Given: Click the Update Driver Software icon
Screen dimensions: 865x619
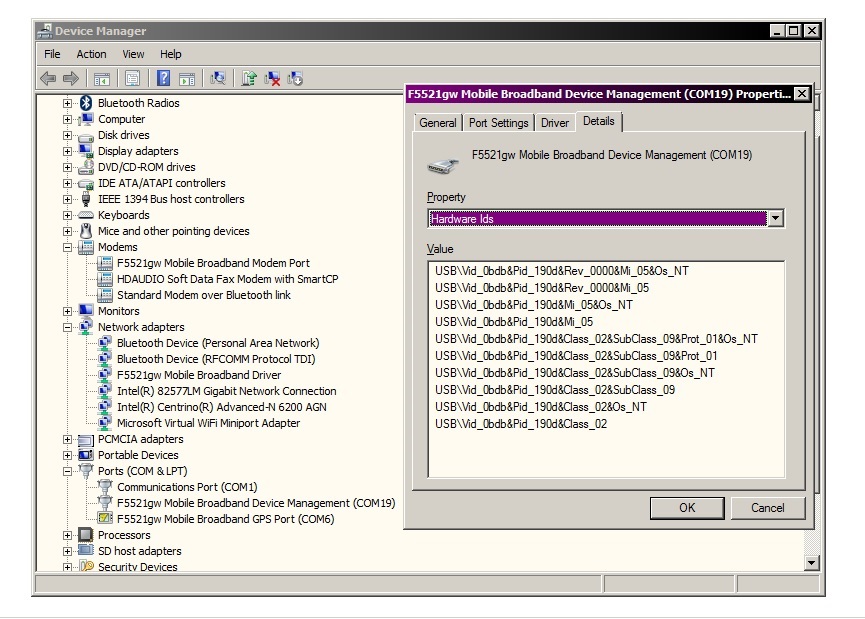Looking at the screenshot, I should (x=249, y=78).
